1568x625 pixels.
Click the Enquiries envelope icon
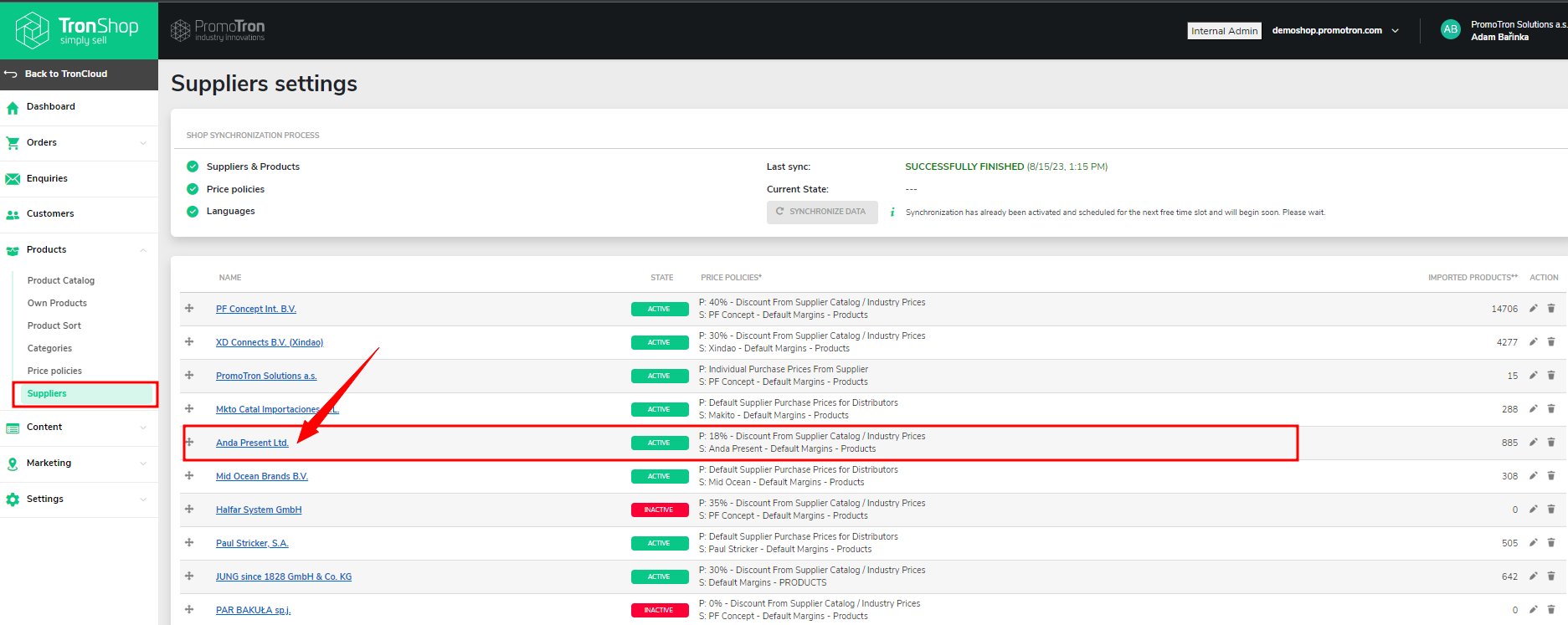tap(13, 179)
